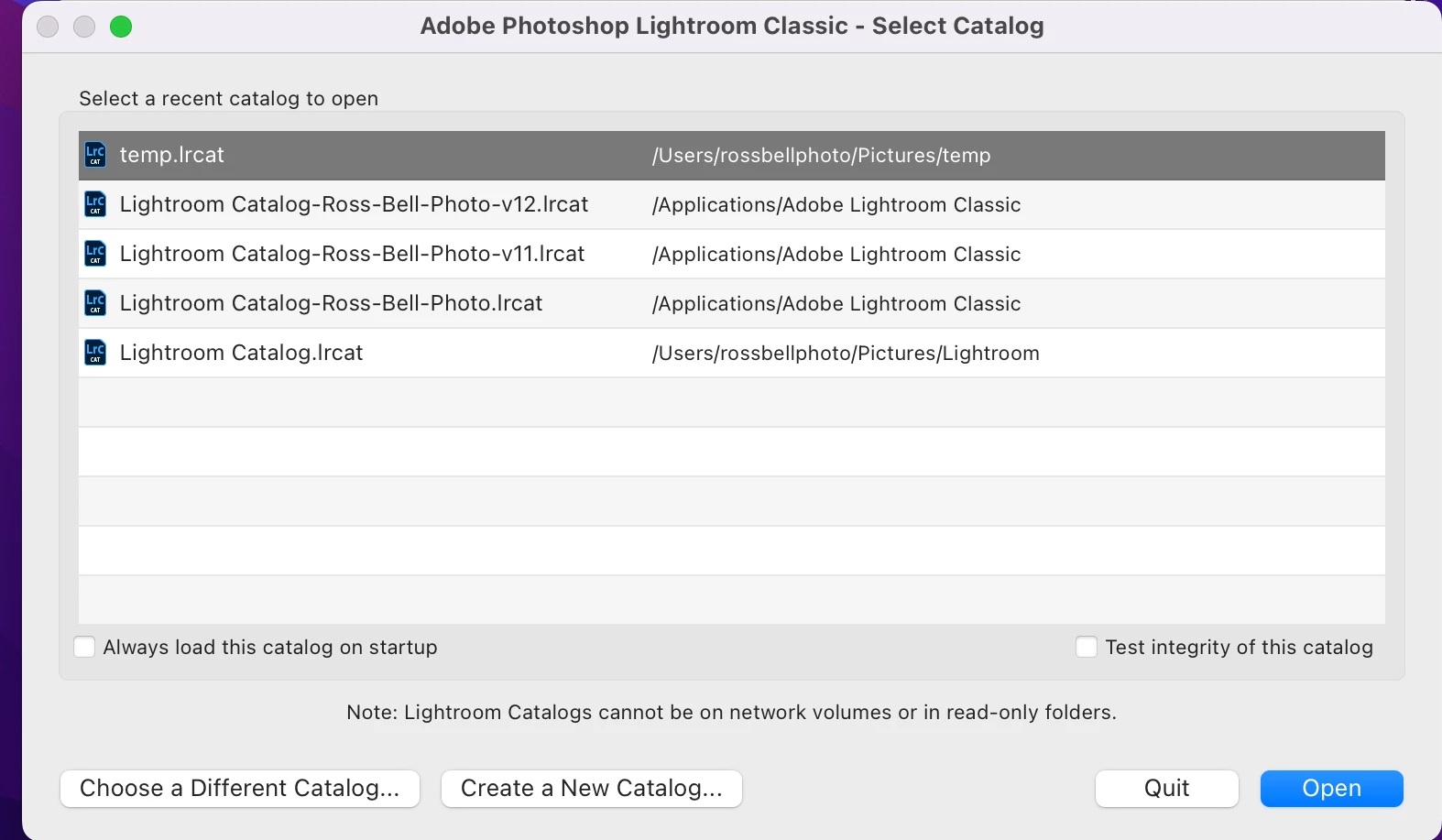Image resolution: width=1442 pixels, height=840 pixels.
Task: Click the grayed-out close window button
Action: point(48,27)
